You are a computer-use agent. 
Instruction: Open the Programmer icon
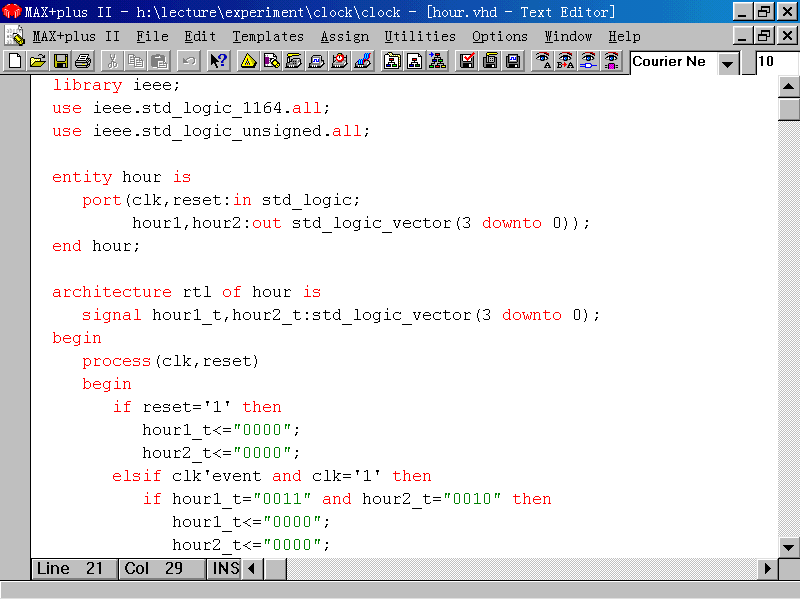coord(363,61)
